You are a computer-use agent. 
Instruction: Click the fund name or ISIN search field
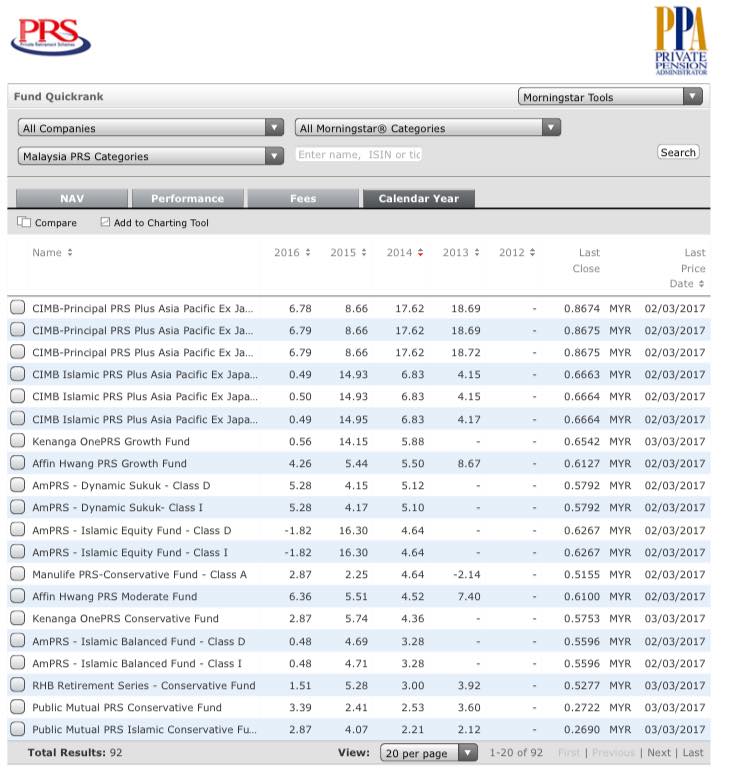[x=359, y=155]
